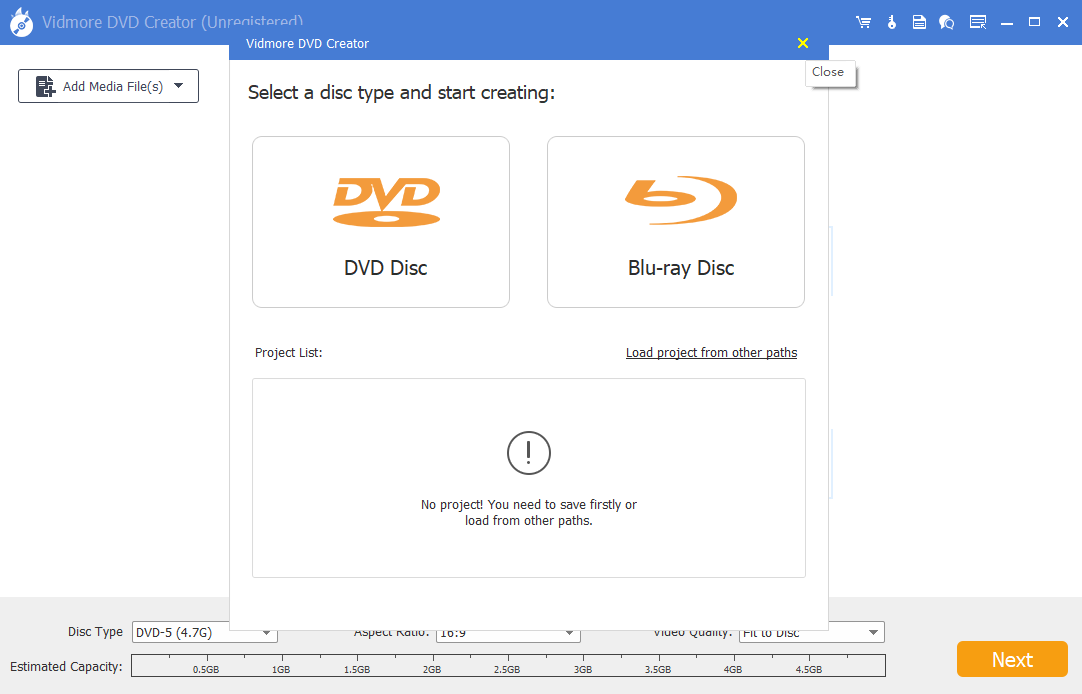Select the DVD Disc option
Image resolution: width=1082 pixels, height=694 pixels.
(x=381, y=221)
